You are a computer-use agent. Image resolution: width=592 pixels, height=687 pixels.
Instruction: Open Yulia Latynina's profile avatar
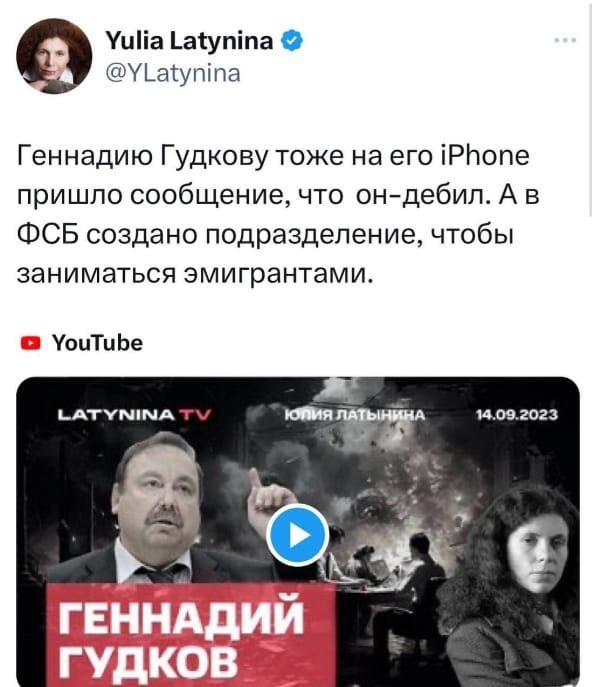pos(54,56)
